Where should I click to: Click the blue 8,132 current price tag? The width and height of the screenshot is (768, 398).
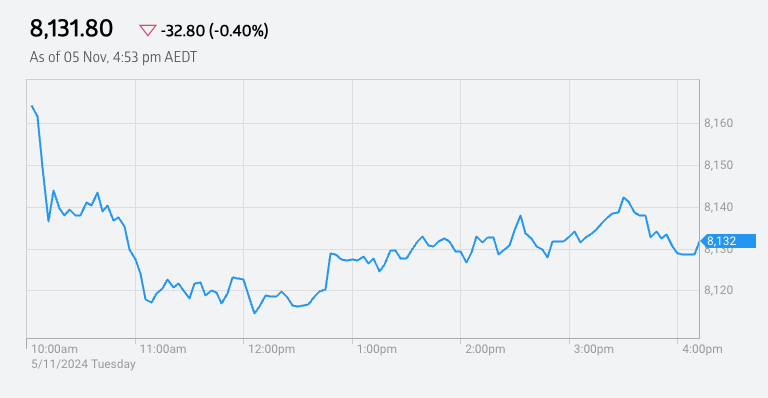[x=728, y=241]
